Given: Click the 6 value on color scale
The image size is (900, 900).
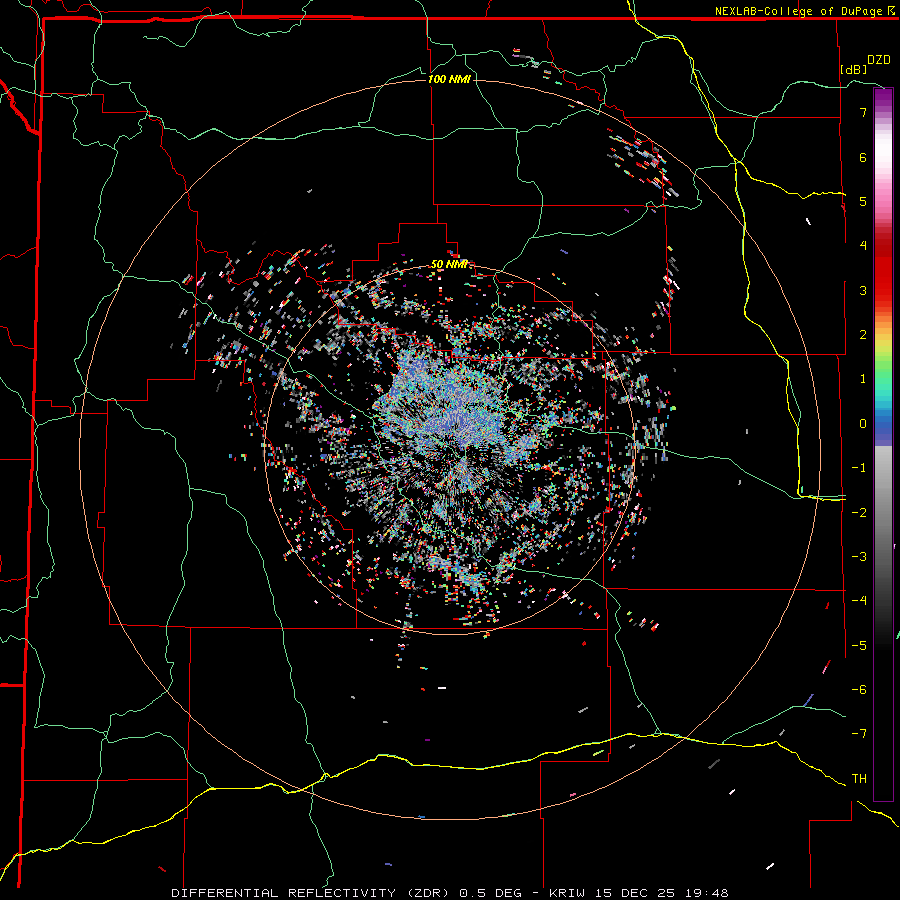Looking at the screenshot, I should [x=863, y=157].
